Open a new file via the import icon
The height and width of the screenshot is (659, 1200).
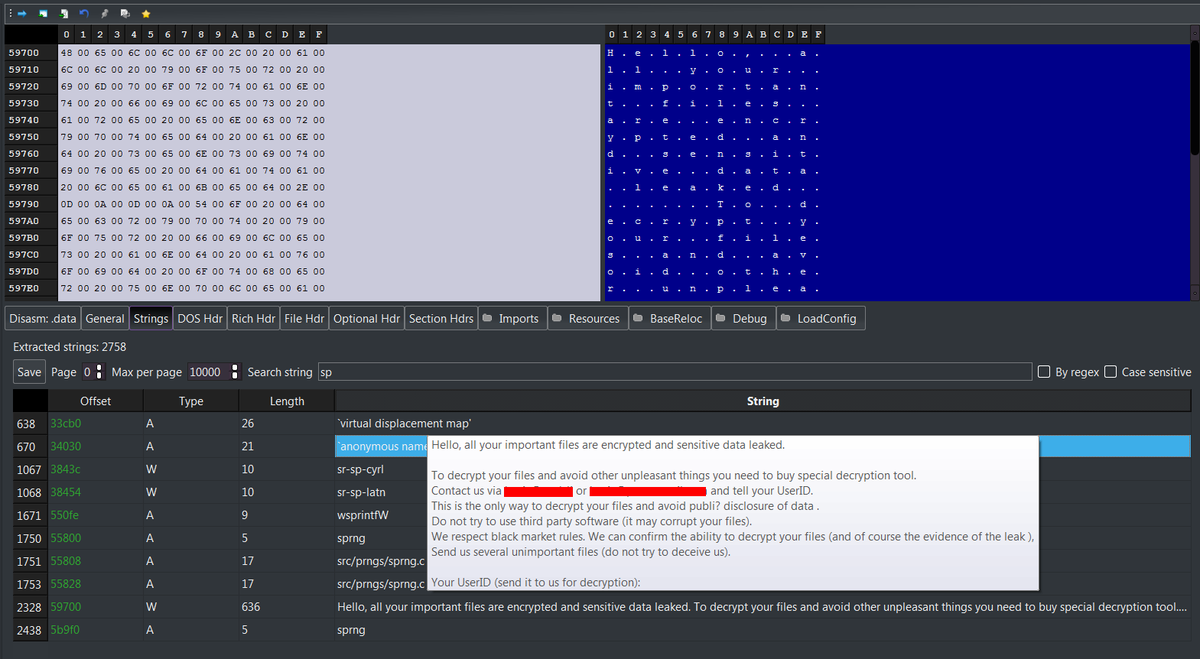[43, 13]
